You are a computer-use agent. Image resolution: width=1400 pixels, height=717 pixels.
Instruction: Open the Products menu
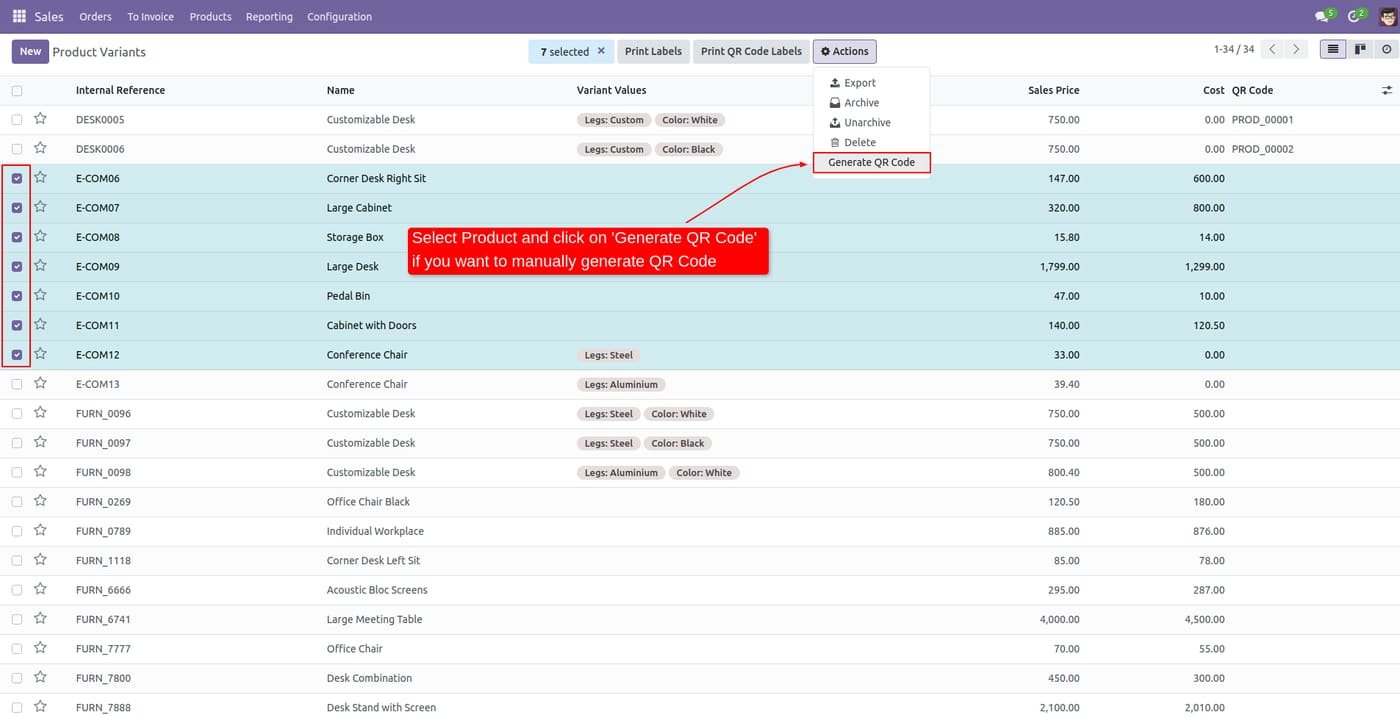click(211, 17)
